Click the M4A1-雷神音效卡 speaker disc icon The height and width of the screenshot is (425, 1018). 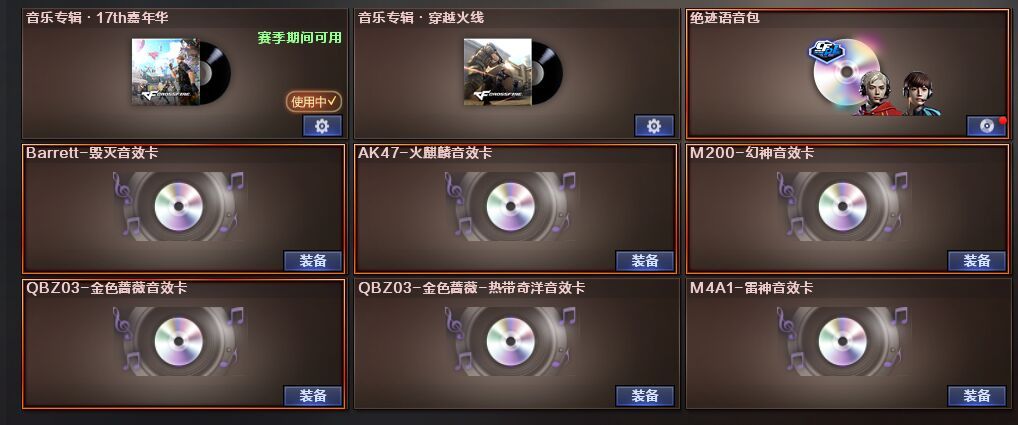click(x=842, y=341)
